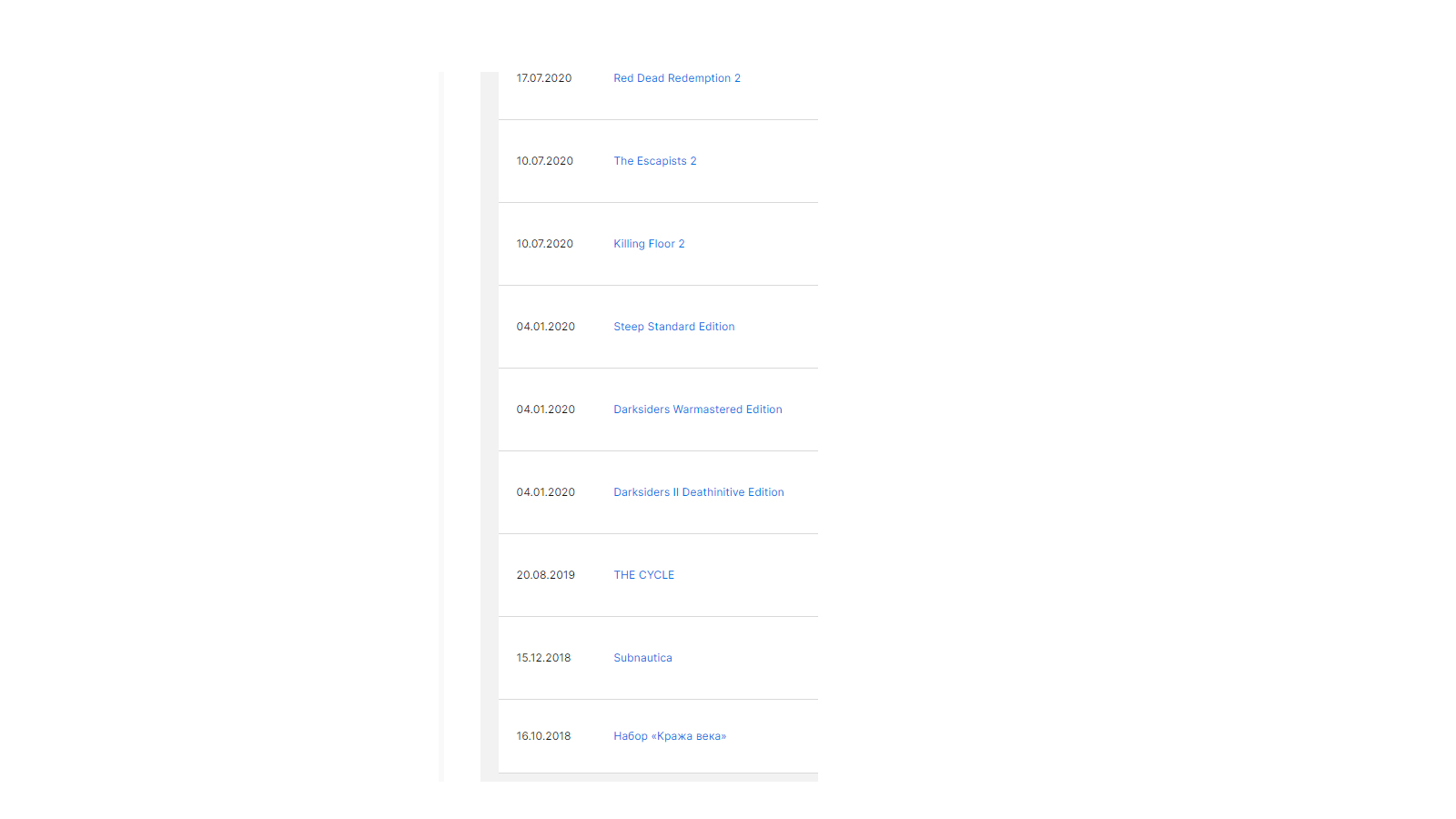Image resolution: width=1456 pixels, height=819 pixels.
Task: Click the gray bar below the last row
Action: pyautogui.click(x=658, y=777)
